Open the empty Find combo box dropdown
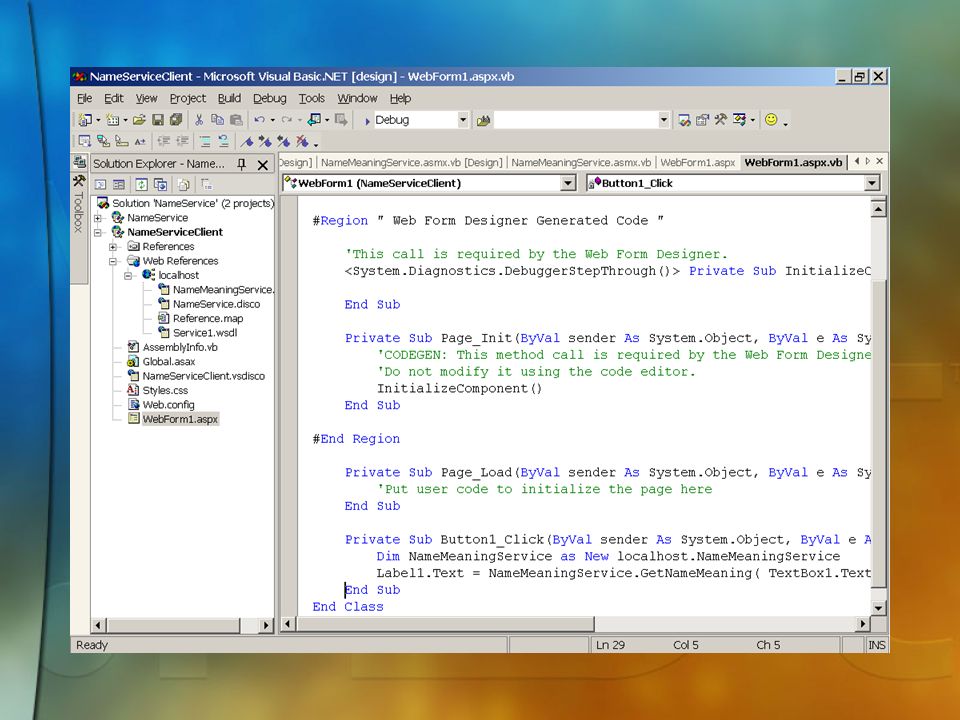The width and height of the screenshot is (960, 720). pos(664,120)
